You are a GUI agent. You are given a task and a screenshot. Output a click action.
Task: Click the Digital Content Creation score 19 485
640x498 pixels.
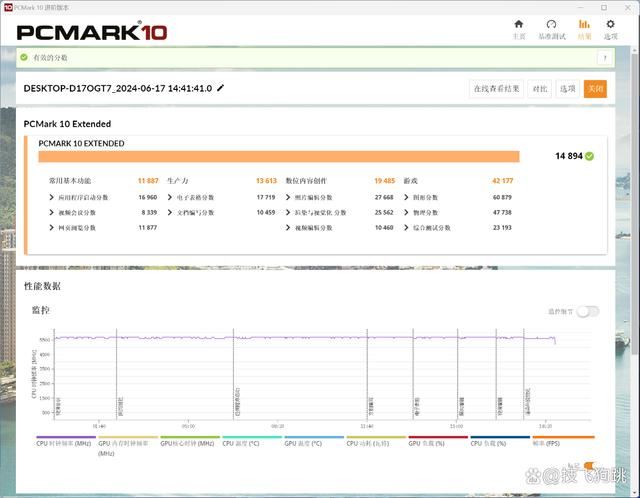(384, 180)
